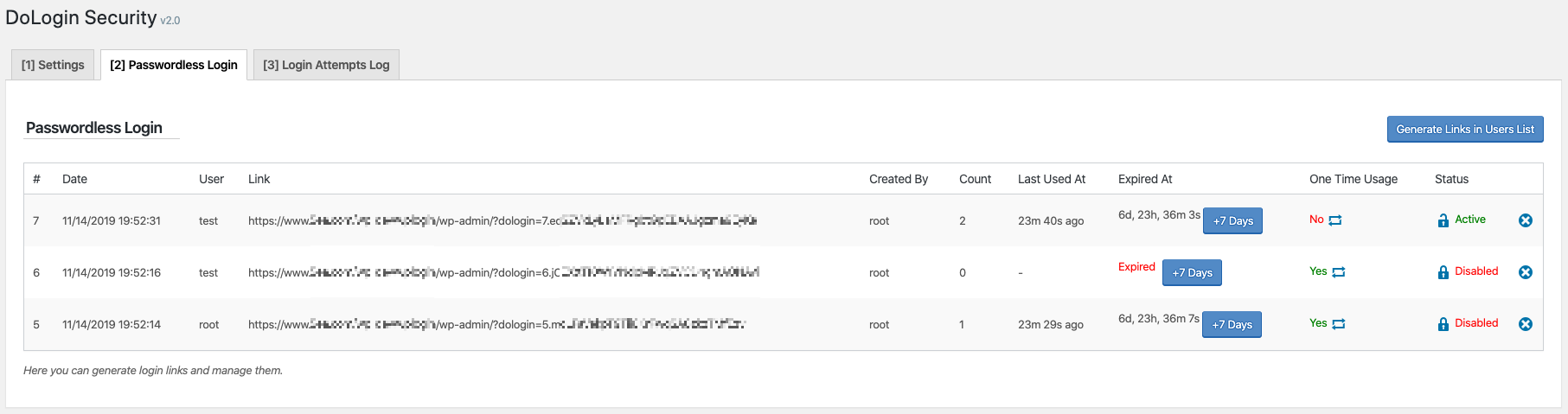Click '23m 40s ago' last used value
This screenshot has height=414, width=1568.
tap(1051, 220)
